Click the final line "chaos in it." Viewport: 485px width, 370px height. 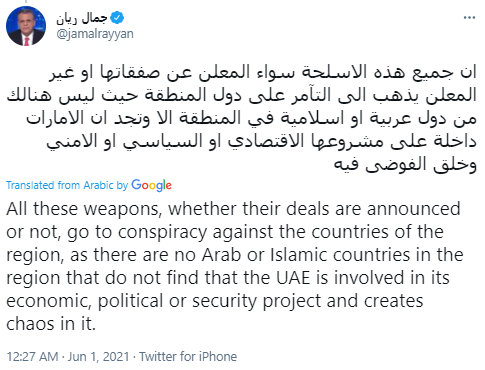[51, 324]
